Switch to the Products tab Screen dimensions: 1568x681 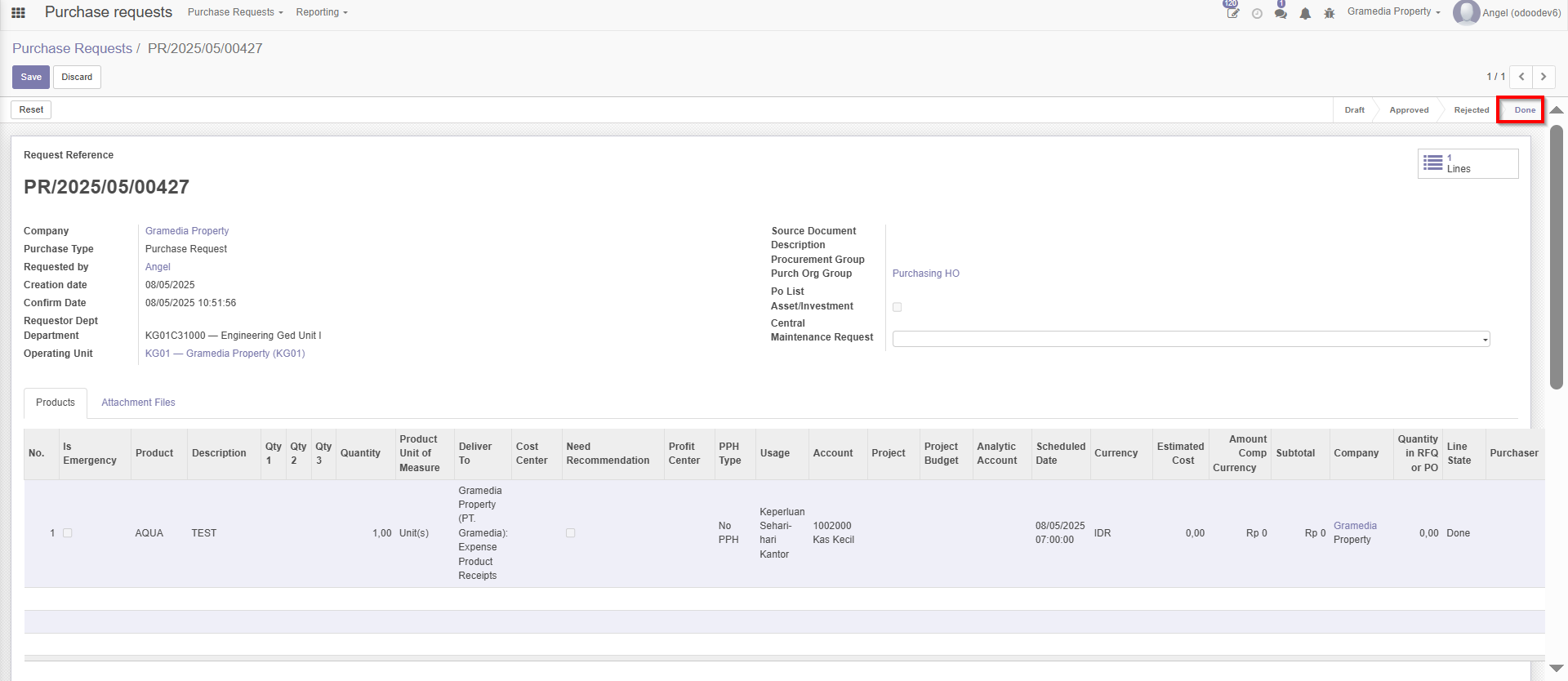[x=56, y=403]
